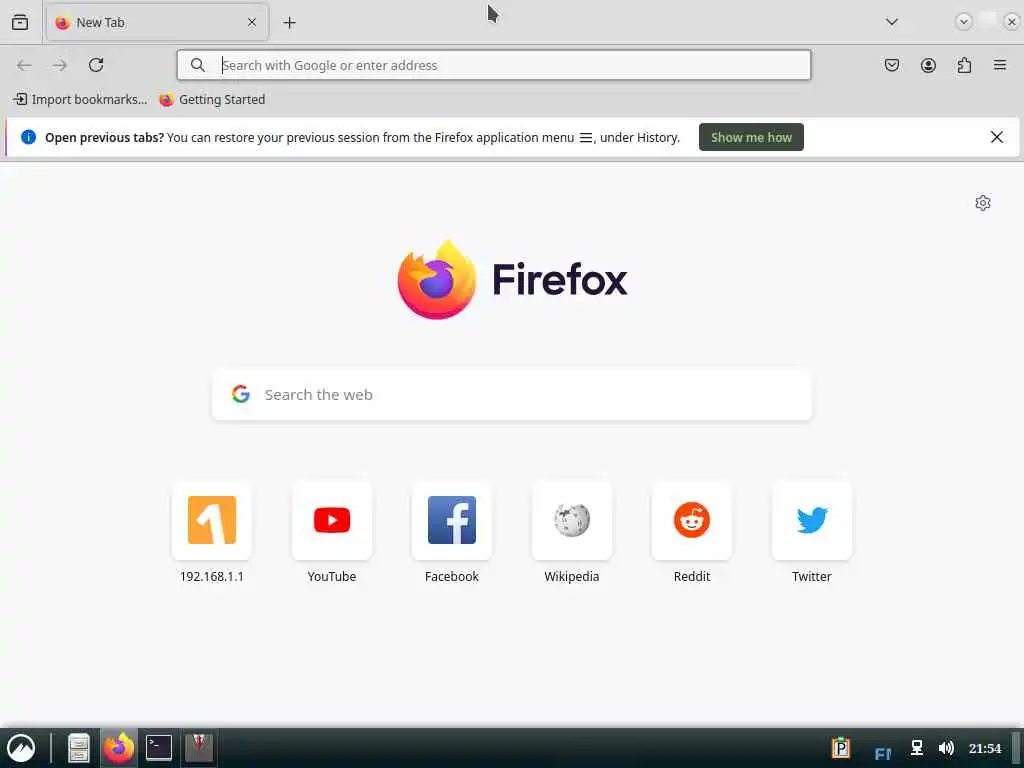Image resolution: width=1024 pixels, height=768 pixels.
Task: Click the Firefox logo on the page
Action: (x=437, y=280)
